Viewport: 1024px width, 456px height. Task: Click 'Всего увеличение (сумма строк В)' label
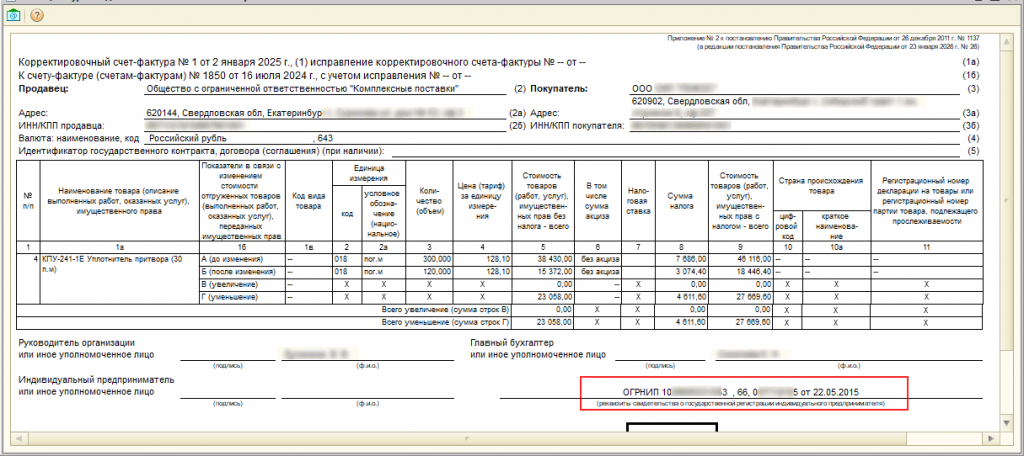[447, 308]
